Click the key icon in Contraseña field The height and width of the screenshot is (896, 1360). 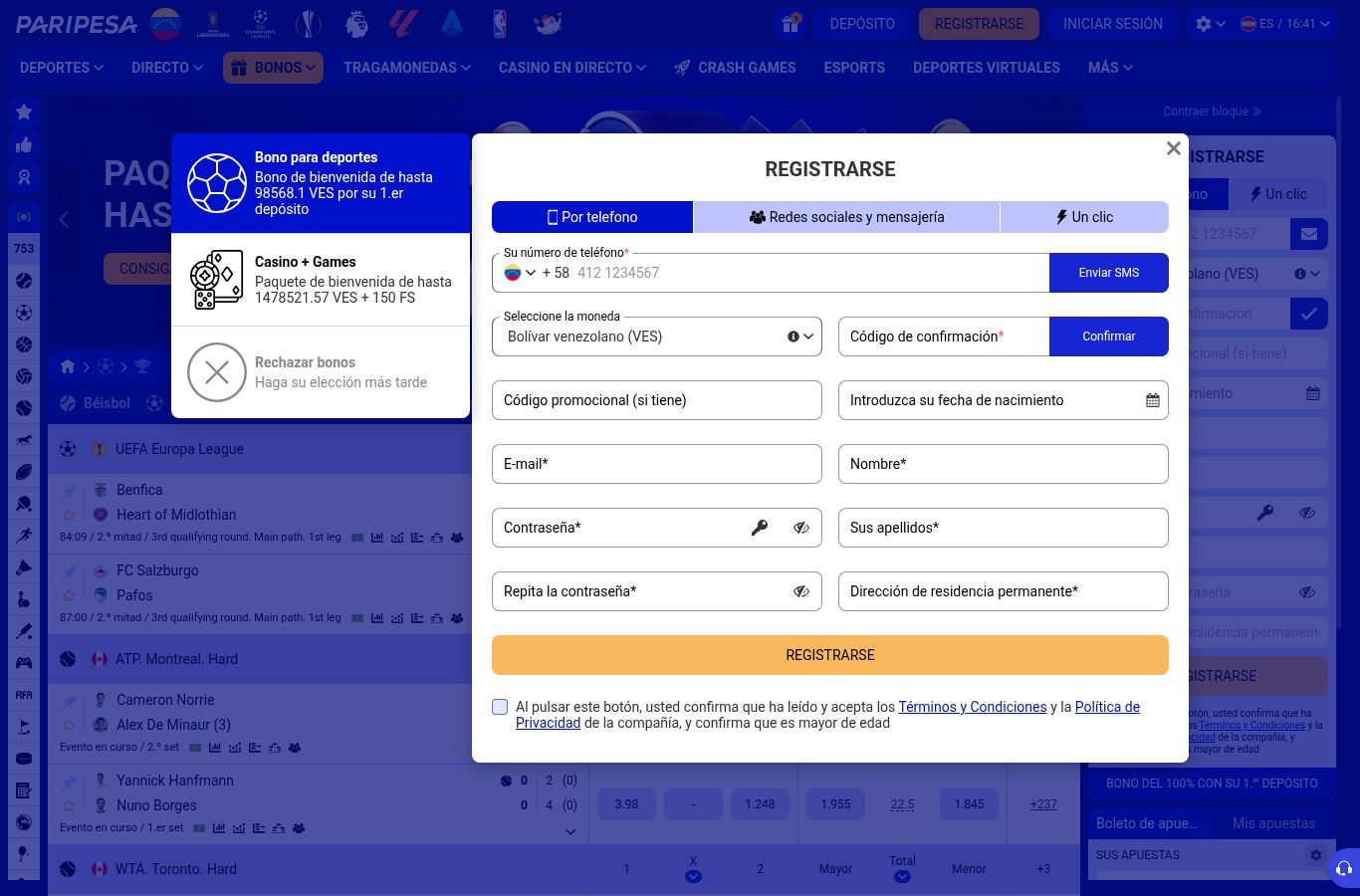[760, 528]
